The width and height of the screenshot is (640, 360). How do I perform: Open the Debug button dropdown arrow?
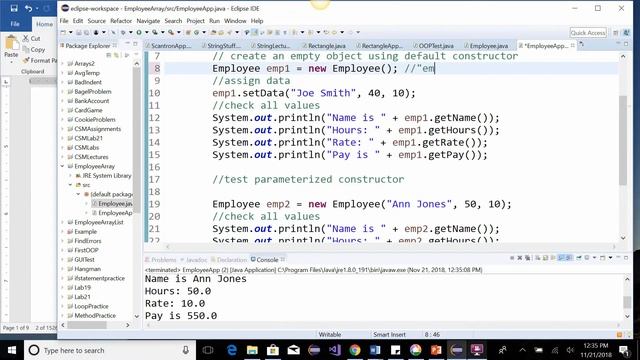(x=131, y=32)
